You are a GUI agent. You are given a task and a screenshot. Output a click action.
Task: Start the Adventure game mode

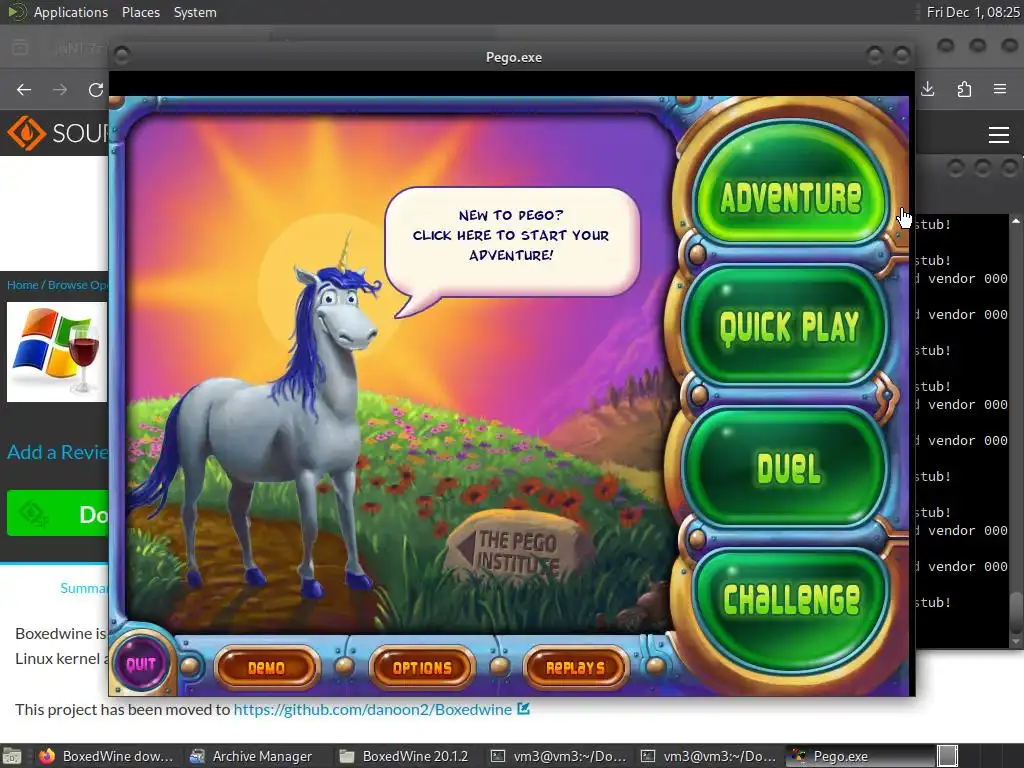coord(790,183)
